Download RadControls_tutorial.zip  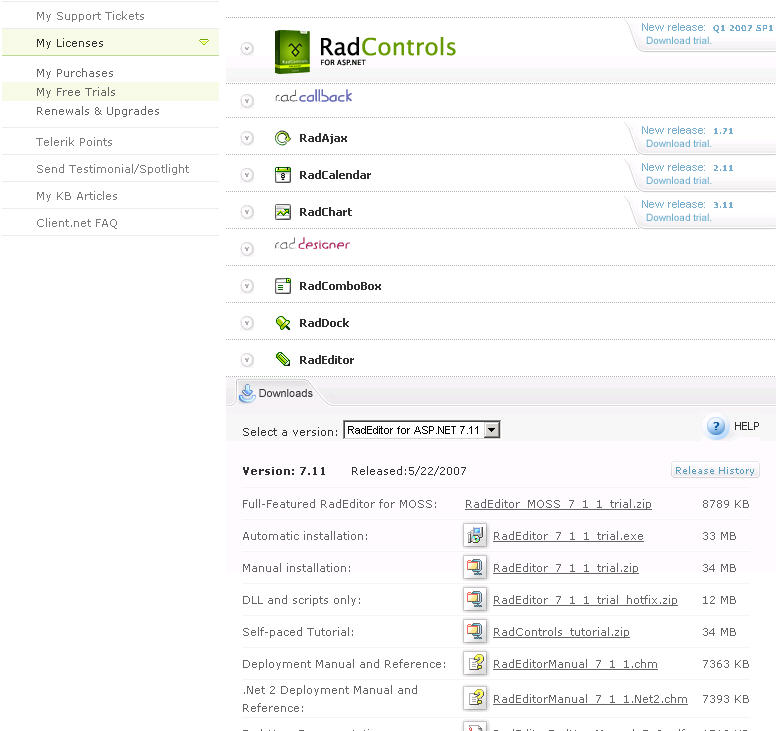pos(561,632)
